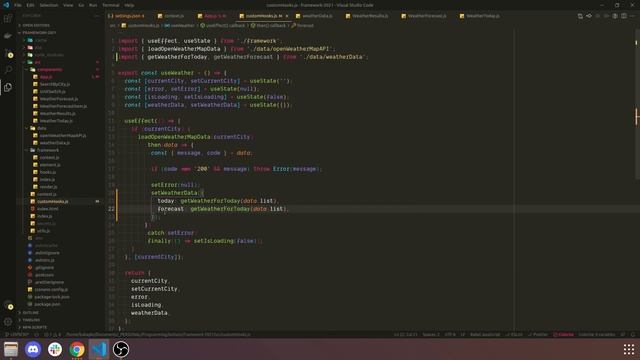The width and height of the screenshot is (640, 360).
Task: Switch to the WeatherResults.js tab
Action: point(370,16)
